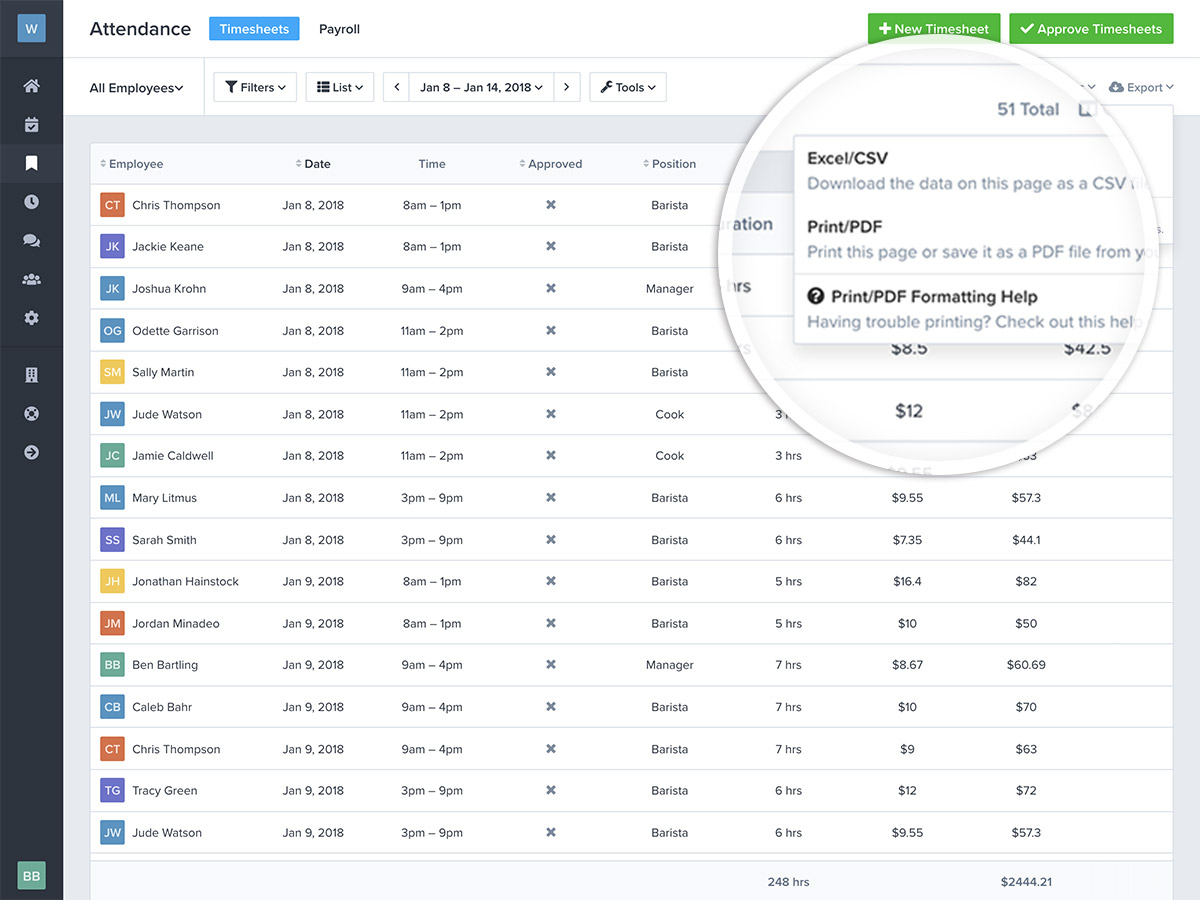Toggle approval X for Odette Garrison

pyautogui.click(x=550, y=330)
